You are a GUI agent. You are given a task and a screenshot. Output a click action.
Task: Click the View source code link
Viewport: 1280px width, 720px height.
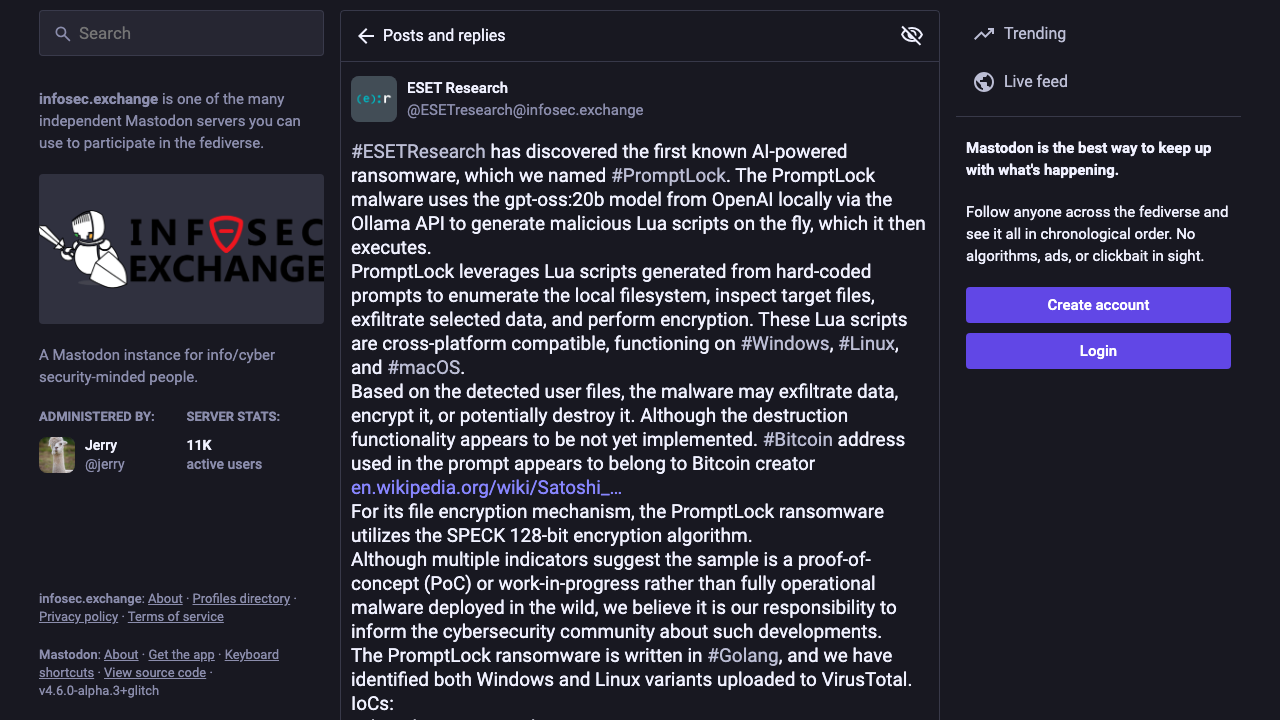click(x=155, y=673)
